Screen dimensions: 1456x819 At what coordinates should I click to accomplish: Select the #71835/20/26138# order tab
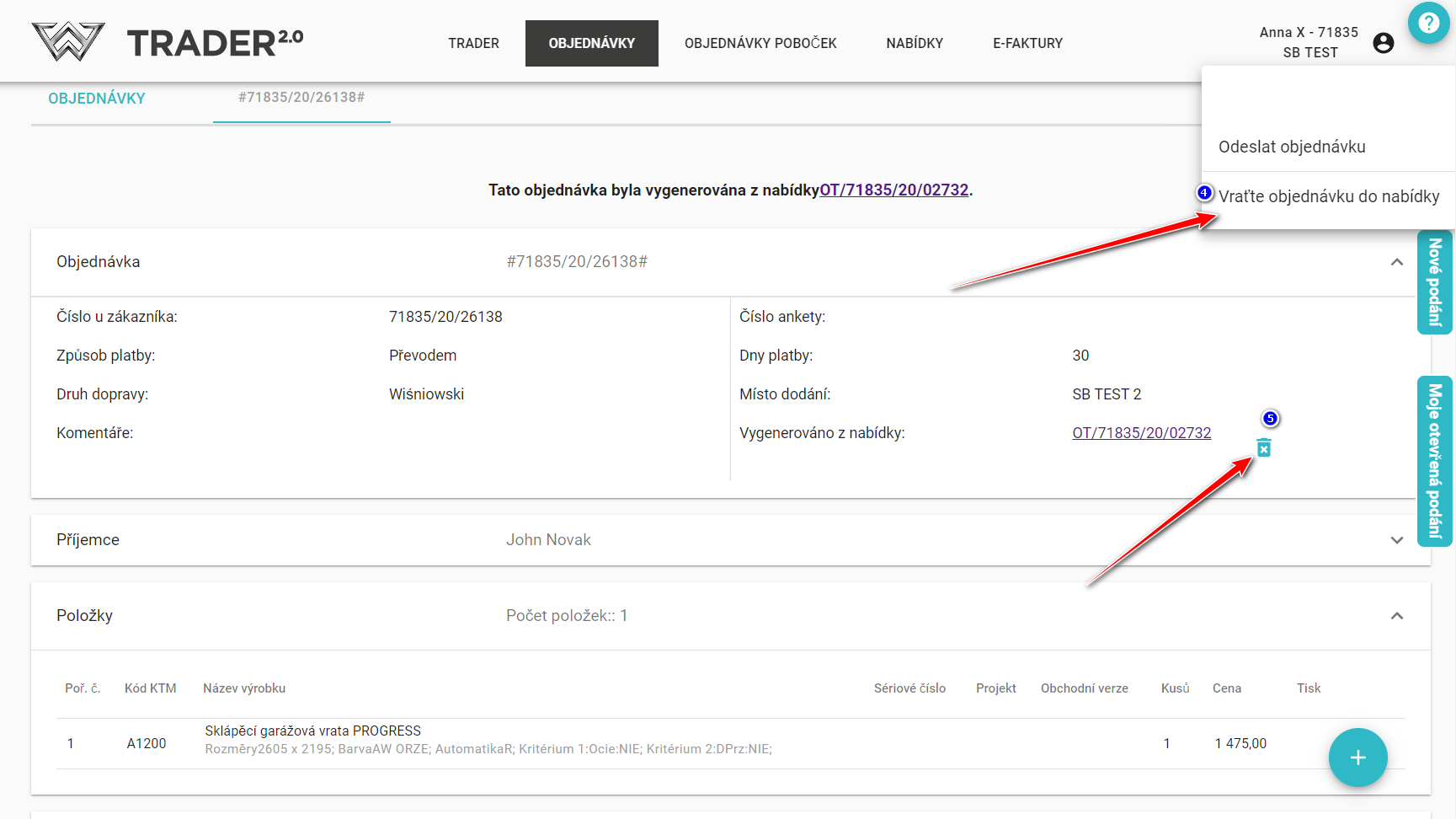pos(301,98)
